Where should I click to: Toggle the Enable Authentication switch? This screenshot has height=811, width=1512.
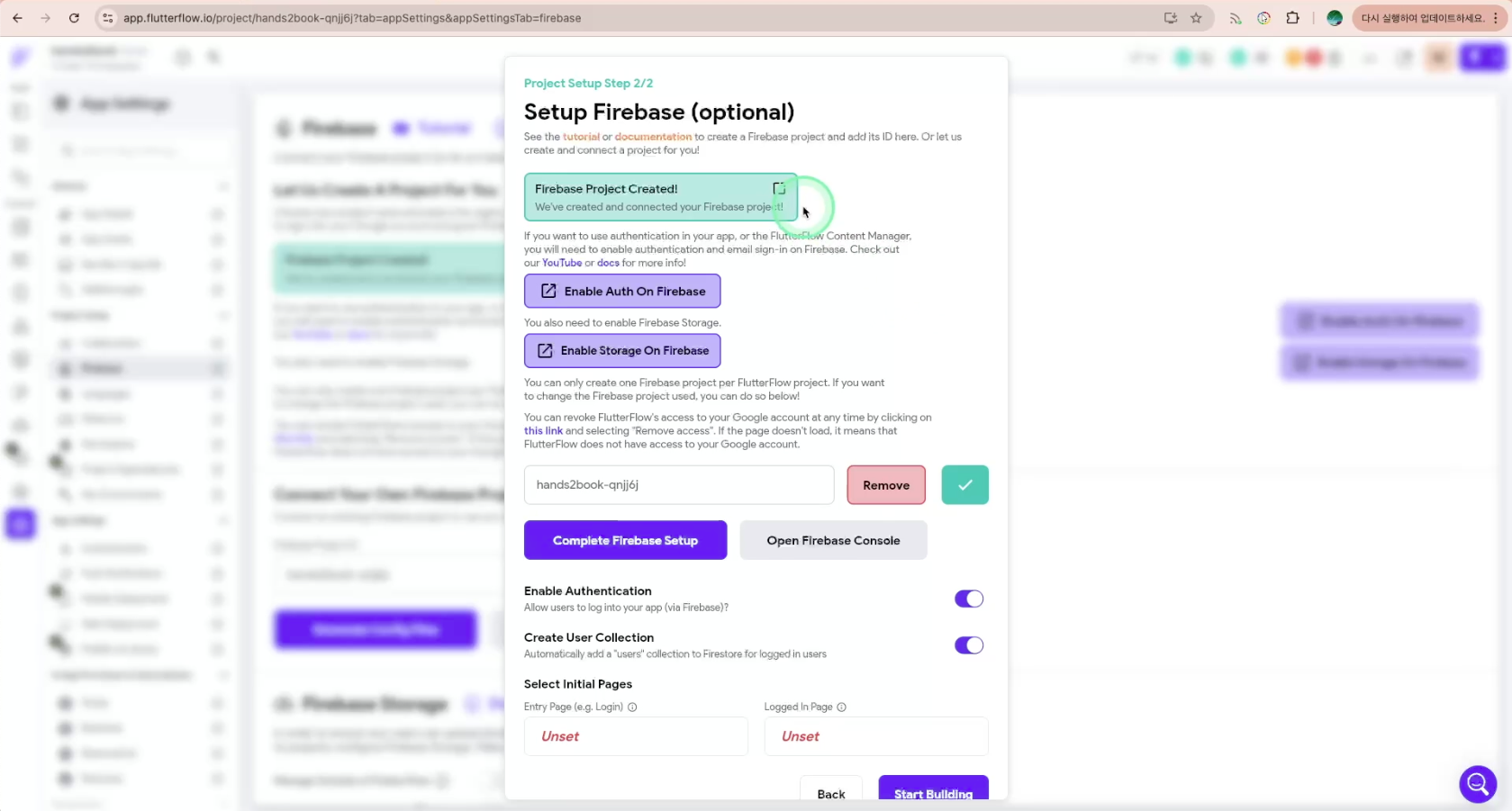(x=969, y=599)
